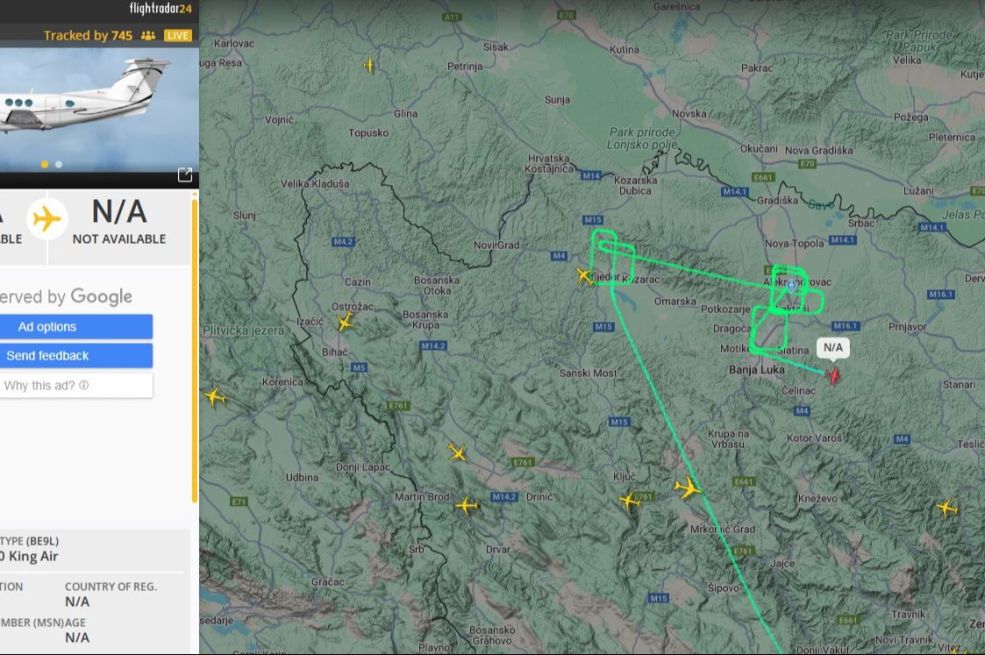Click the side panel vertical scrollbar
Viewport: 985px width, 655px height.
195,352
